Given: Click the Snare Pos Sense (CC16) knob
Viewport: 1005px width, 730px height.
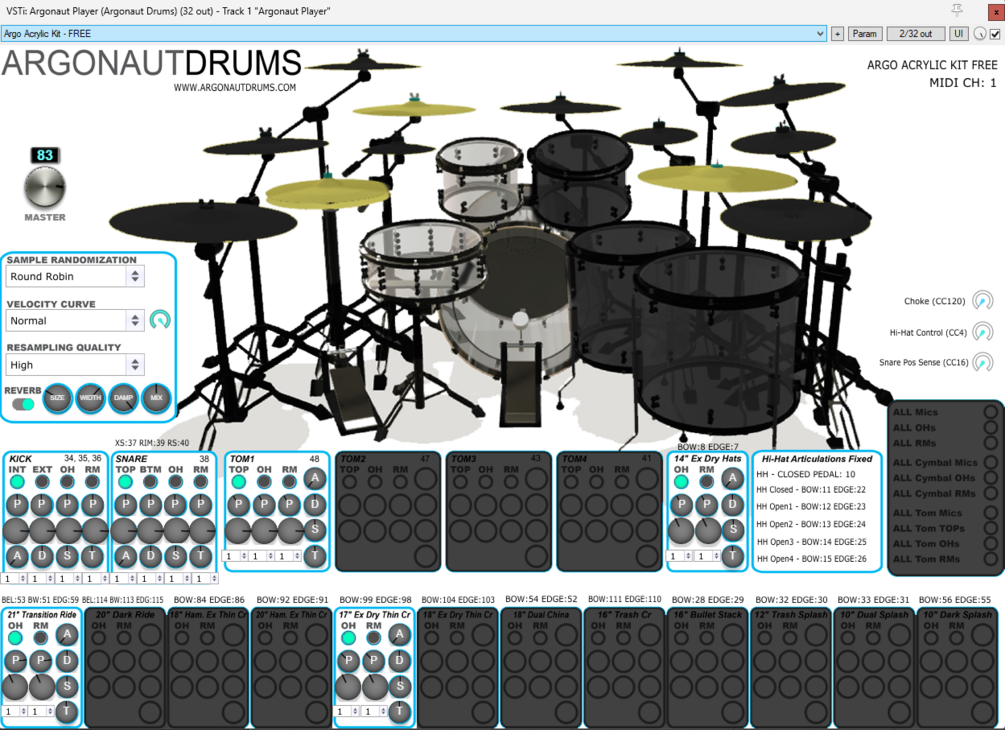Looking at the screenshot, I should pyautogui.click(x=982, y=362).
